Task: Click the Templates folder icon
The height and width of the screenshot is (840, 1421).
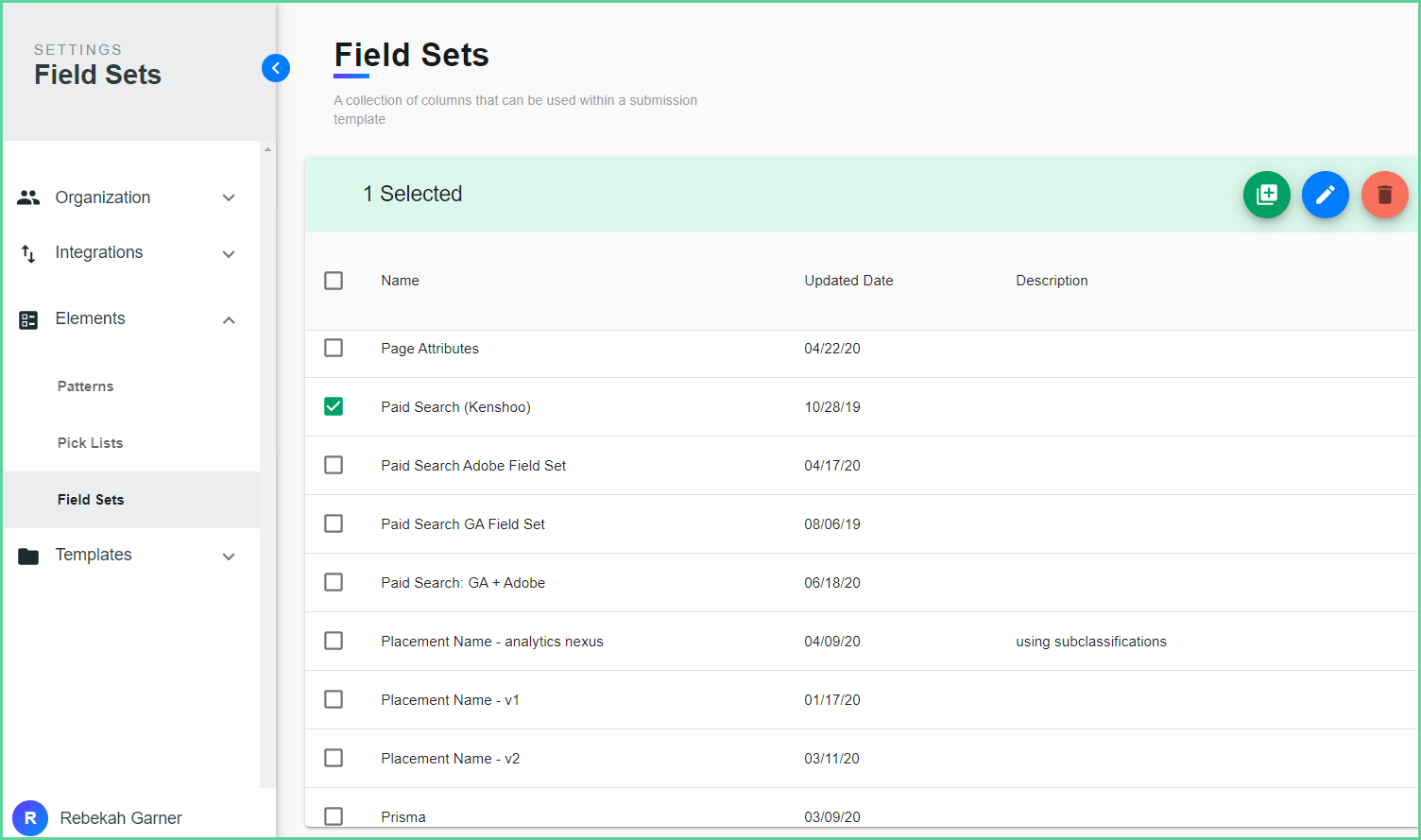Action: (28, 557)
